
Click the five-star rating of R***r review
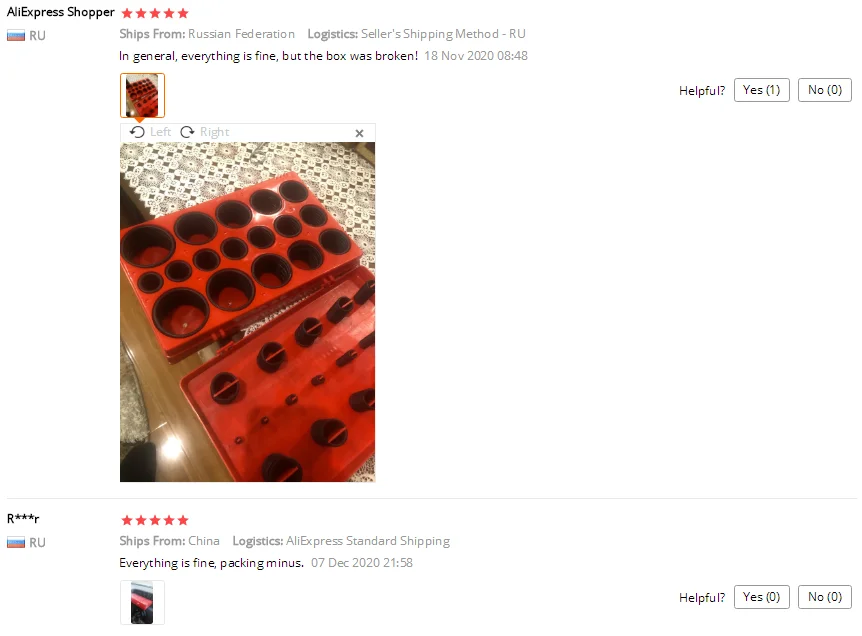click(x=155, y=520)
